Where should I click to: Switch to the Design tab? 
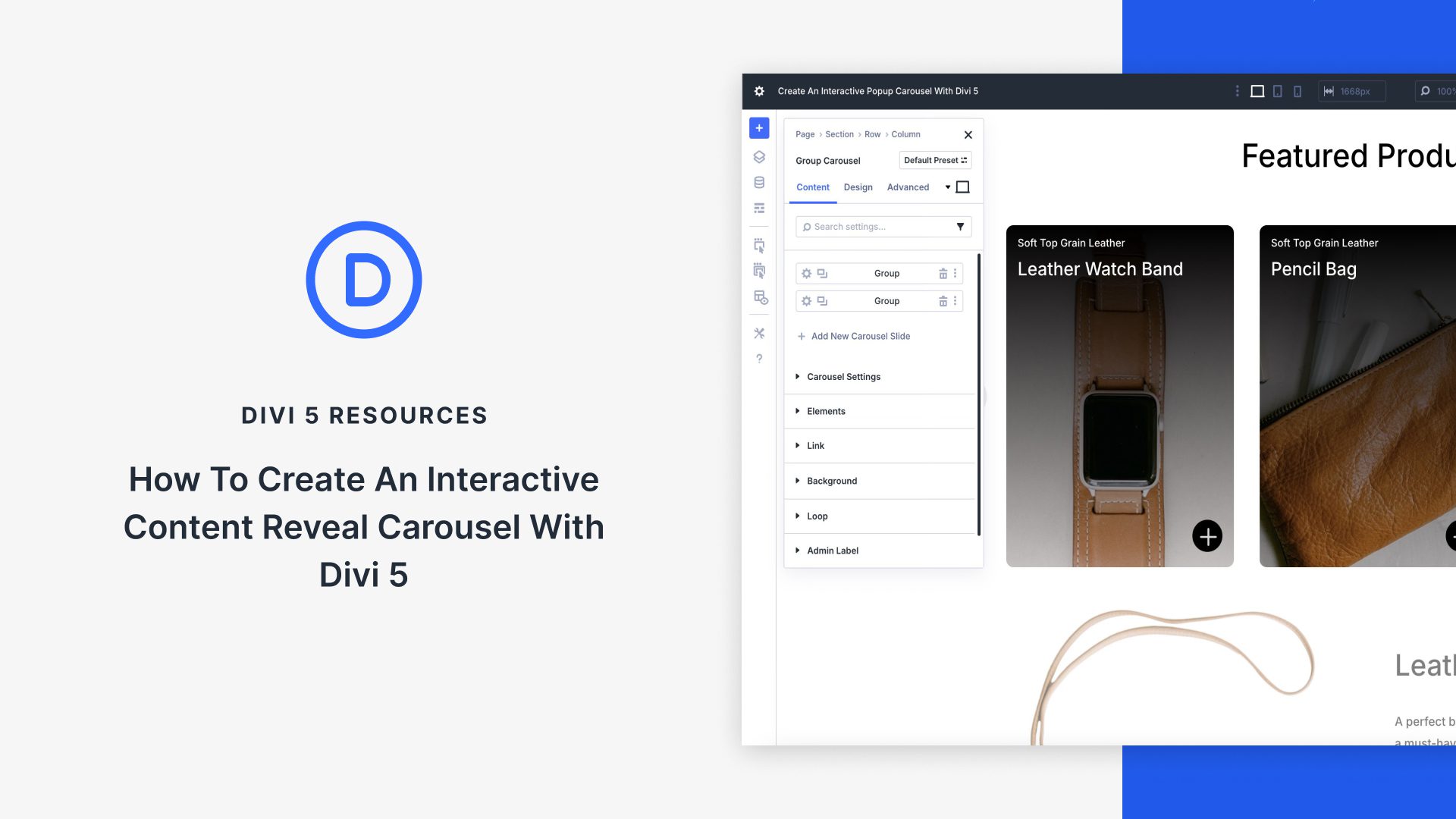coord(858,187)
